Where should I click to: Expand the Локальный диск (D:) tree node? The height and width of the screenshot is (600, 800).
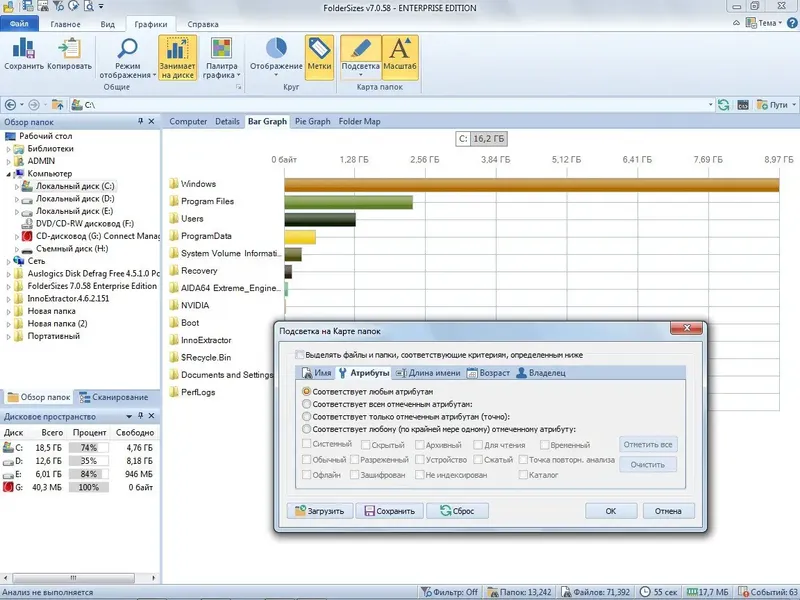pos(16,199)
